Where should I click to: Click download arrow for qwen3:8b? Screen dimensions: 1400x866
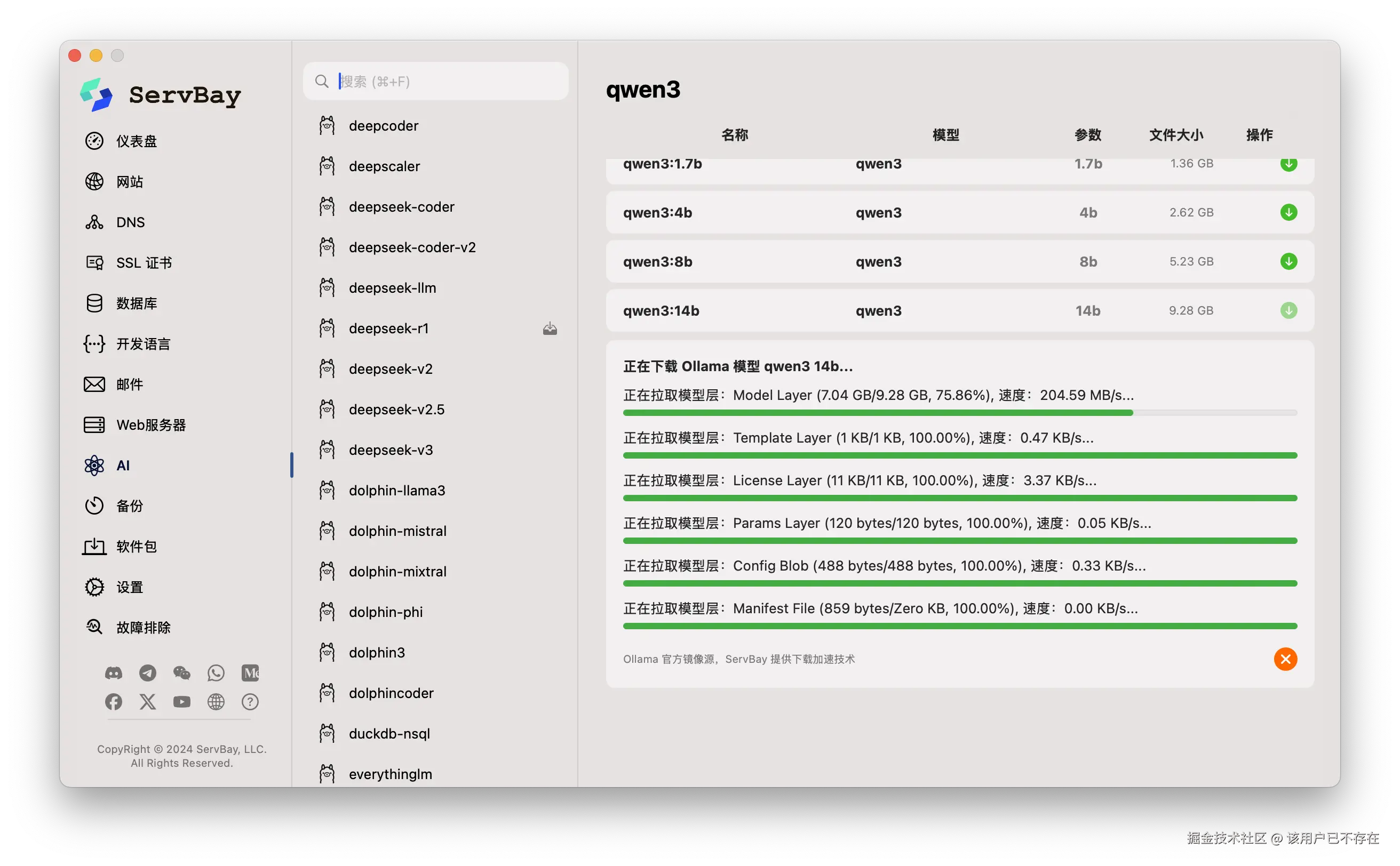coord(1288,262)
